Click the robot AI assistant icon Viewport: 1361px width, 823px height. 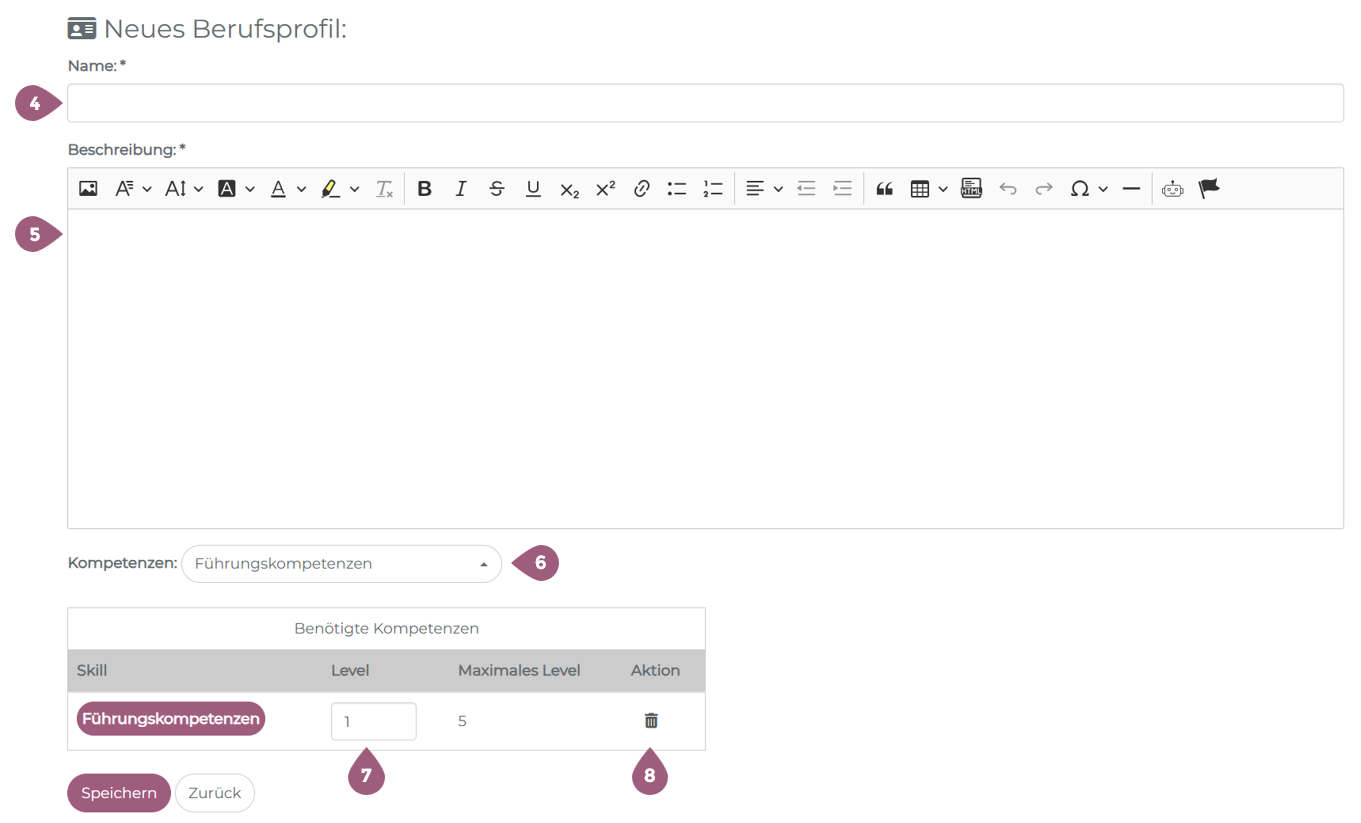coord(1172,189)
